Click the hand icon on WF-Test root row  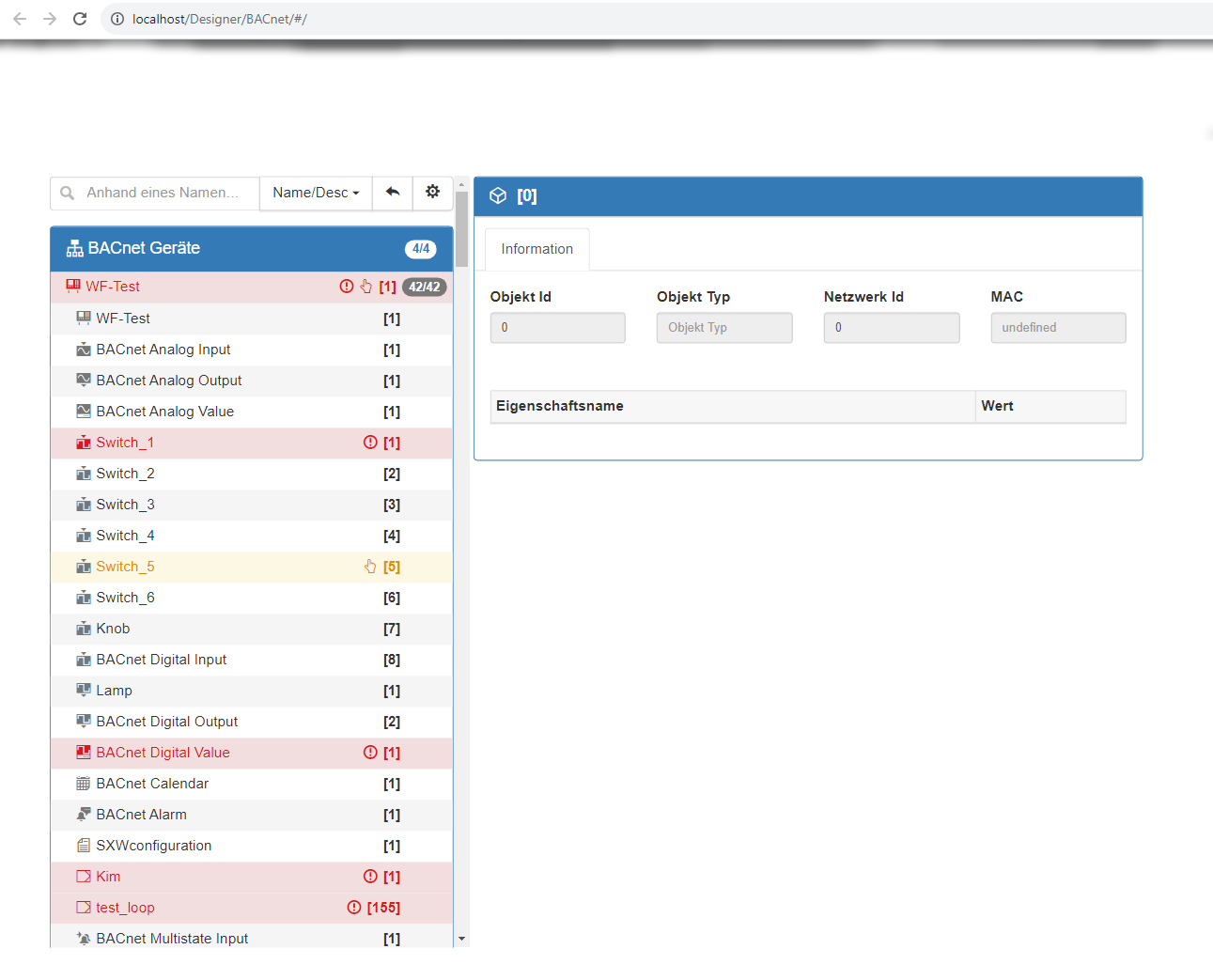(366, 287)
